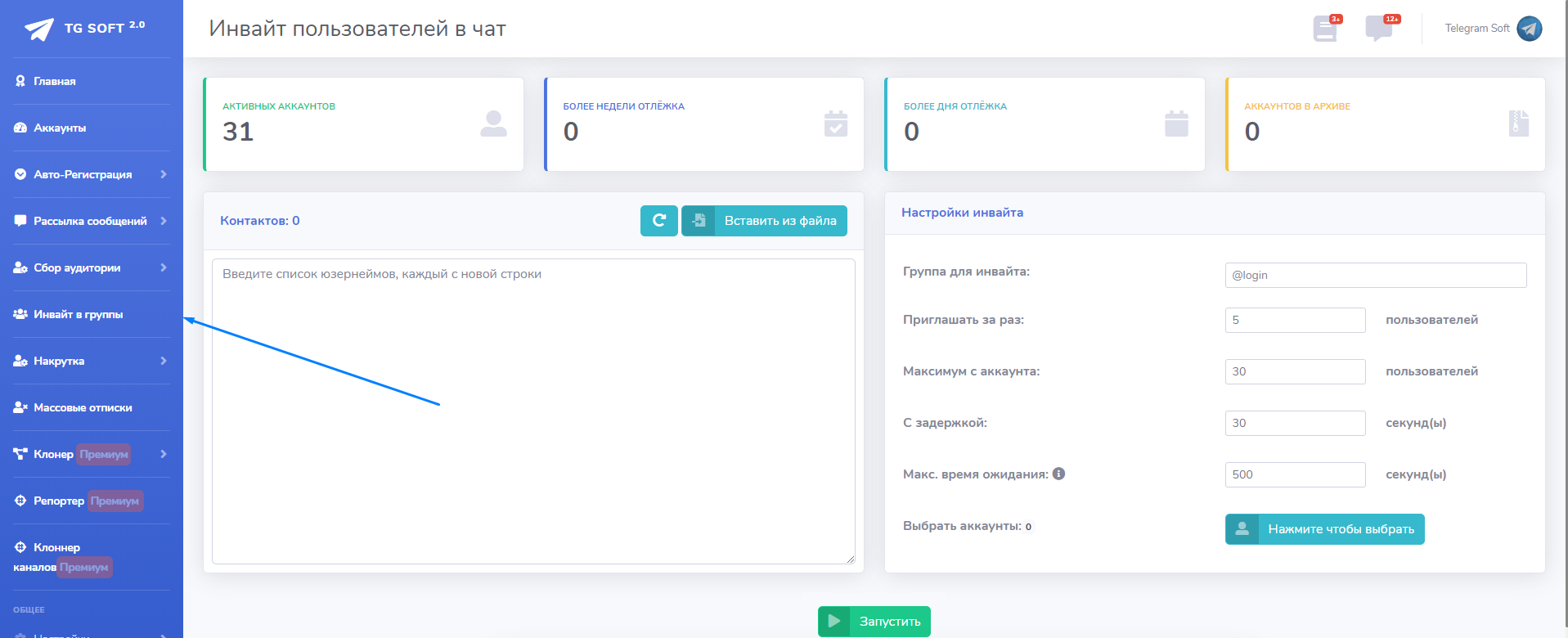Click the Авто-Регистрация check-circle icon

20,174
